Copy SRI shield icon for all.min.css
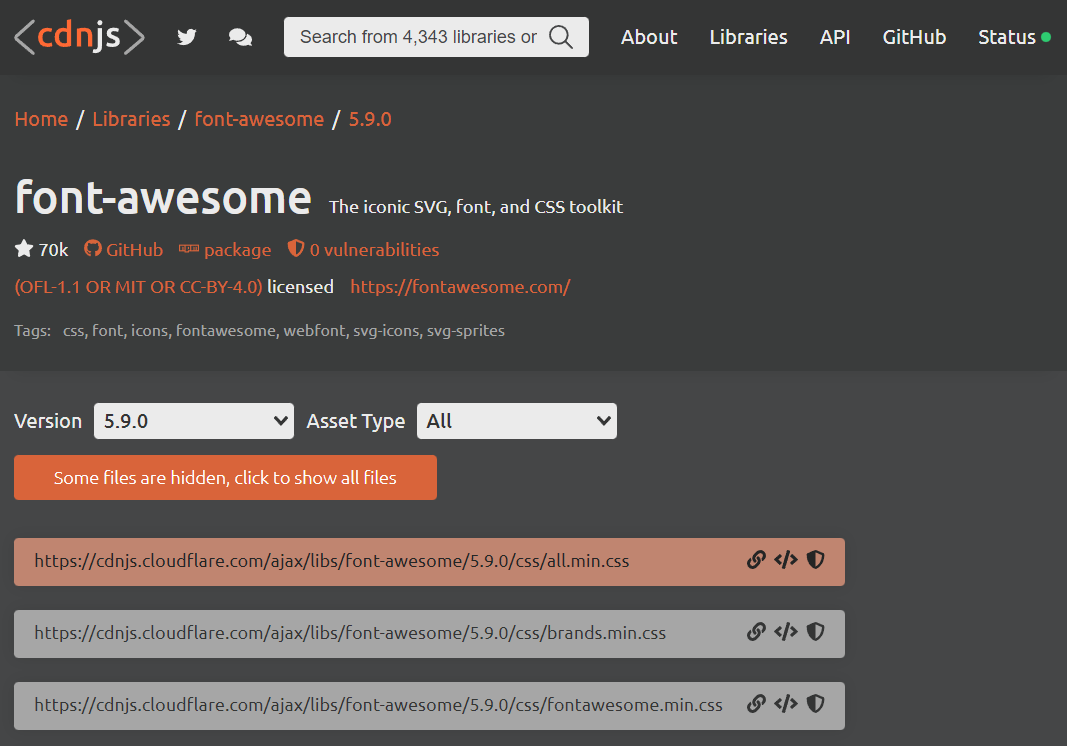 click(x=815, y=560)
